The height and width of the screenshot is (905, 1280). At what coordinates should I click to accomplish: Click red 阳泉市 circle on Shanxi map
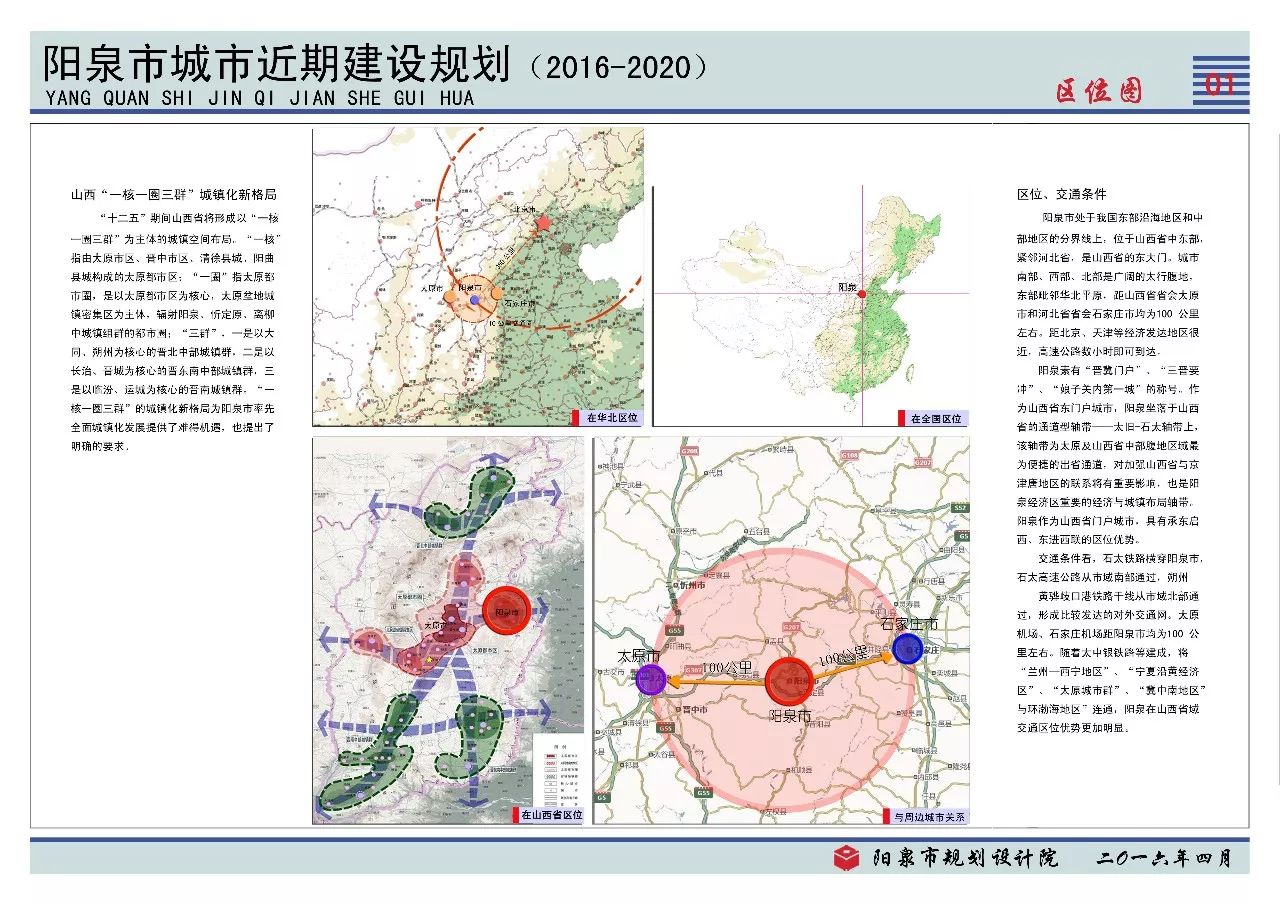[507, 612]
